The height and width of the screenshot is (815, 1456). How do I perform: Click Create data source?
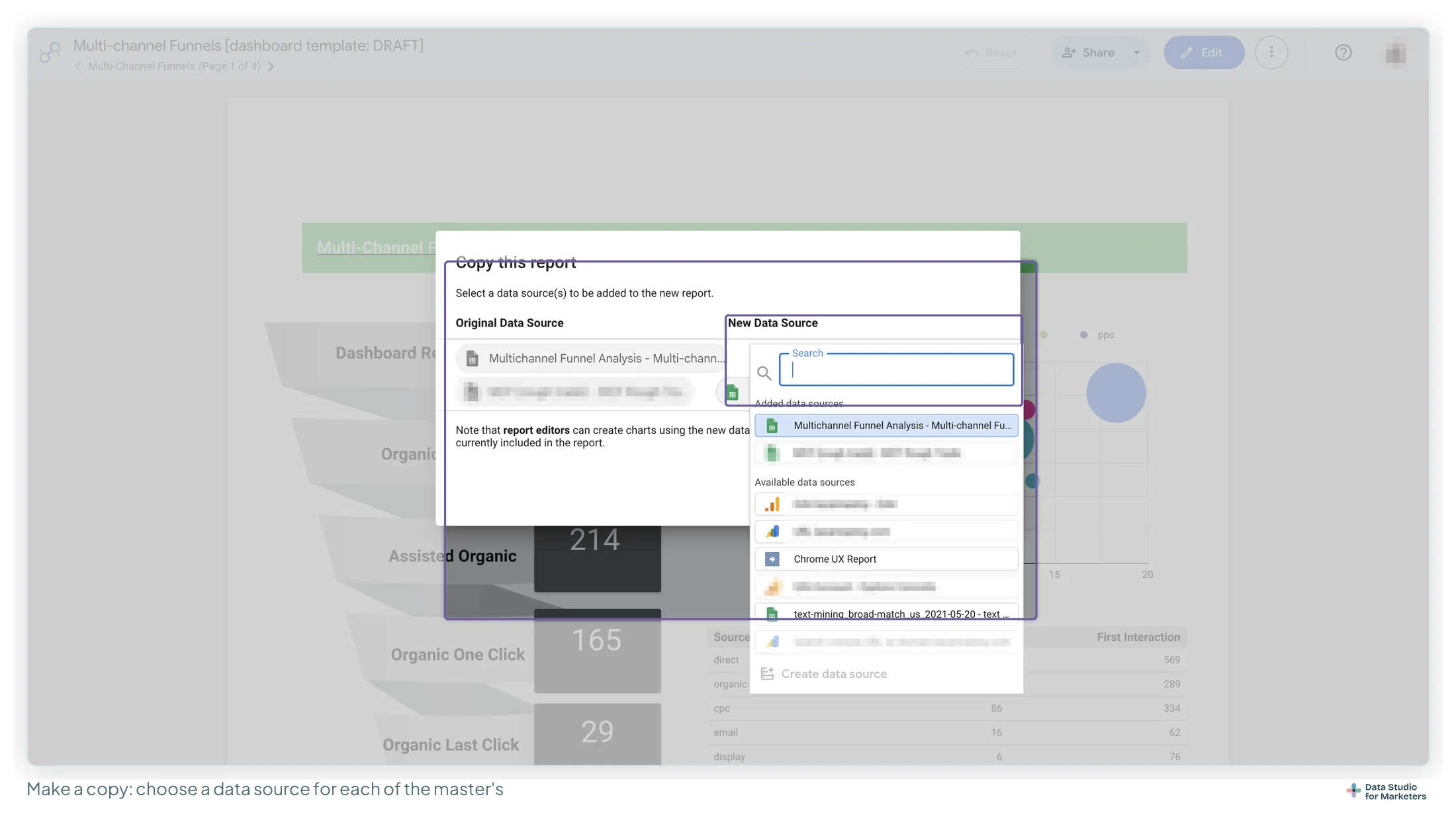(824, 674)
